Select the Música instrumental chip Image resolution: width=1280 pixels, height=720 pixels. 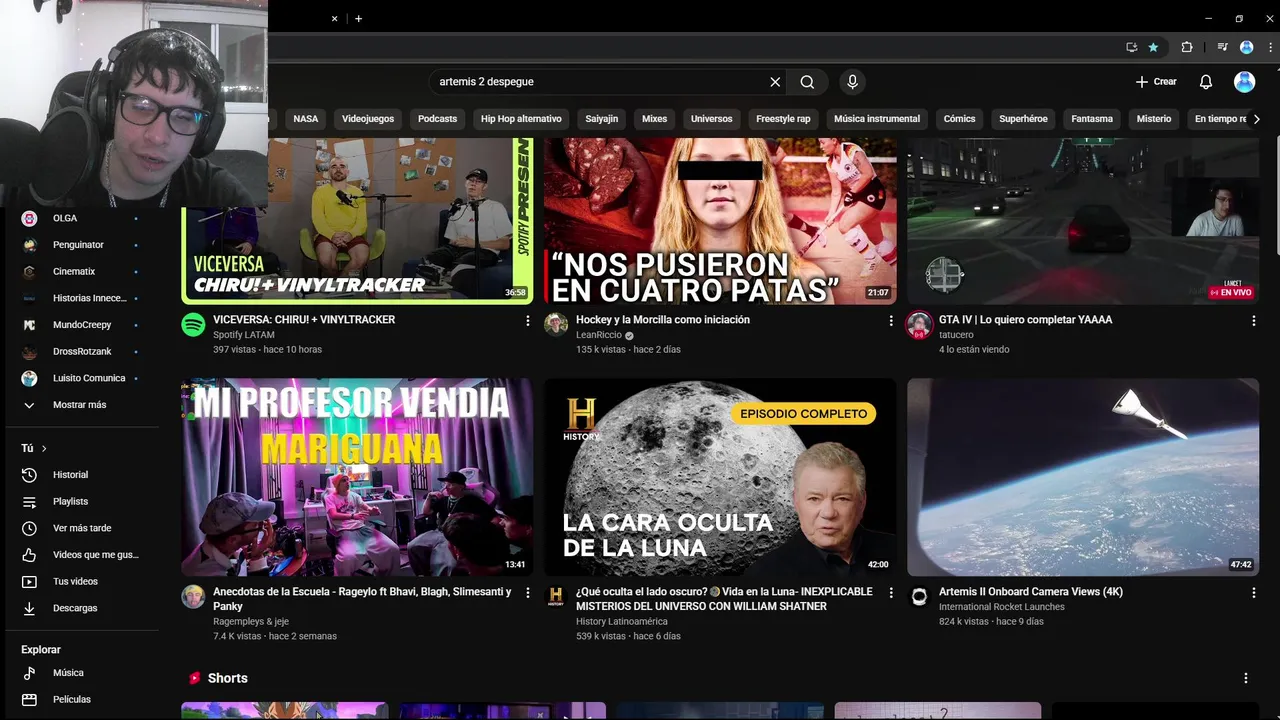(x=877, y=119)
